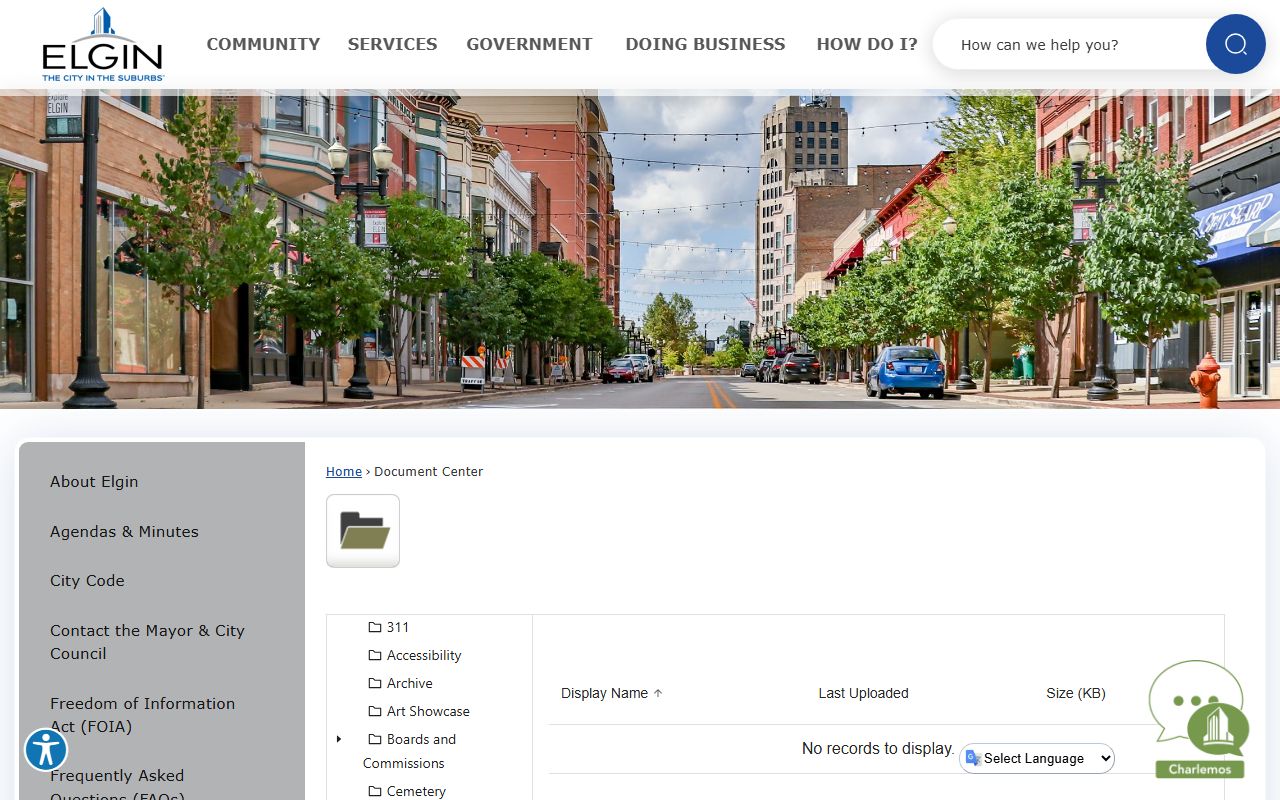Viewport: 1280px width, 800px height.
Task: Click the Google Translate icon
Action: (972, 758)
